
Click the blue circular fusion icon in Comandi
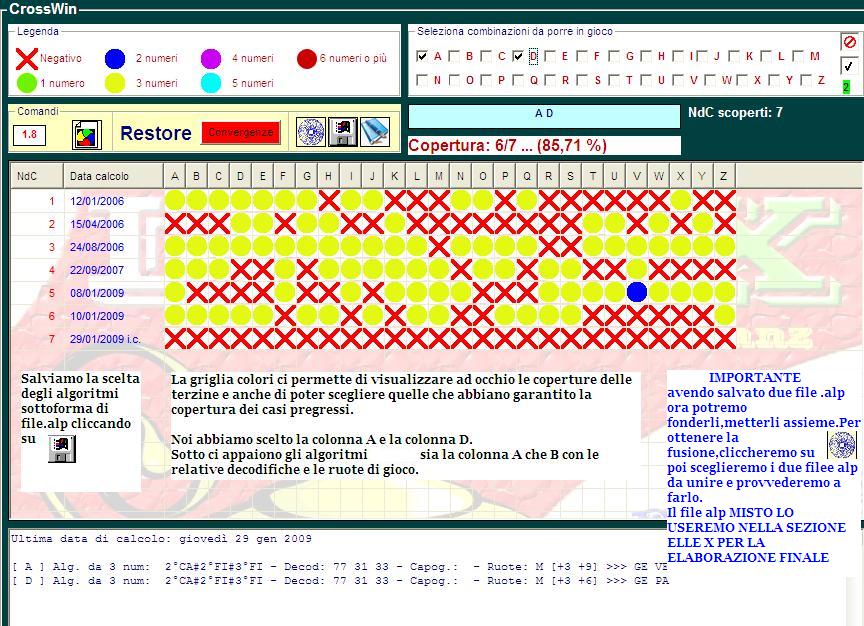tap(311, 132)
